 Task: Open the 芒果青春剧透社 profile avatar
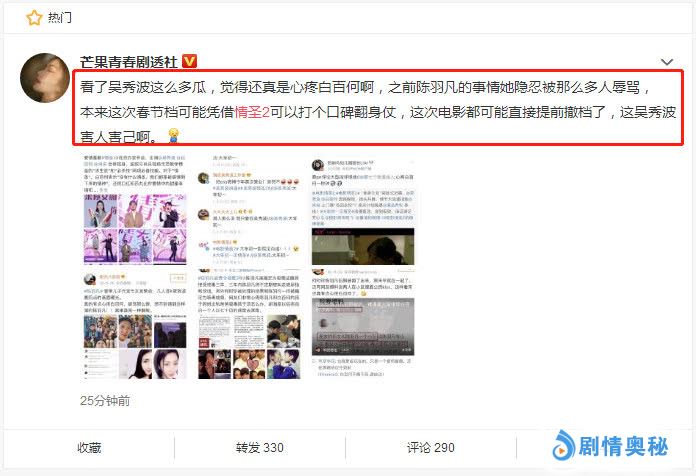point(45,77)
